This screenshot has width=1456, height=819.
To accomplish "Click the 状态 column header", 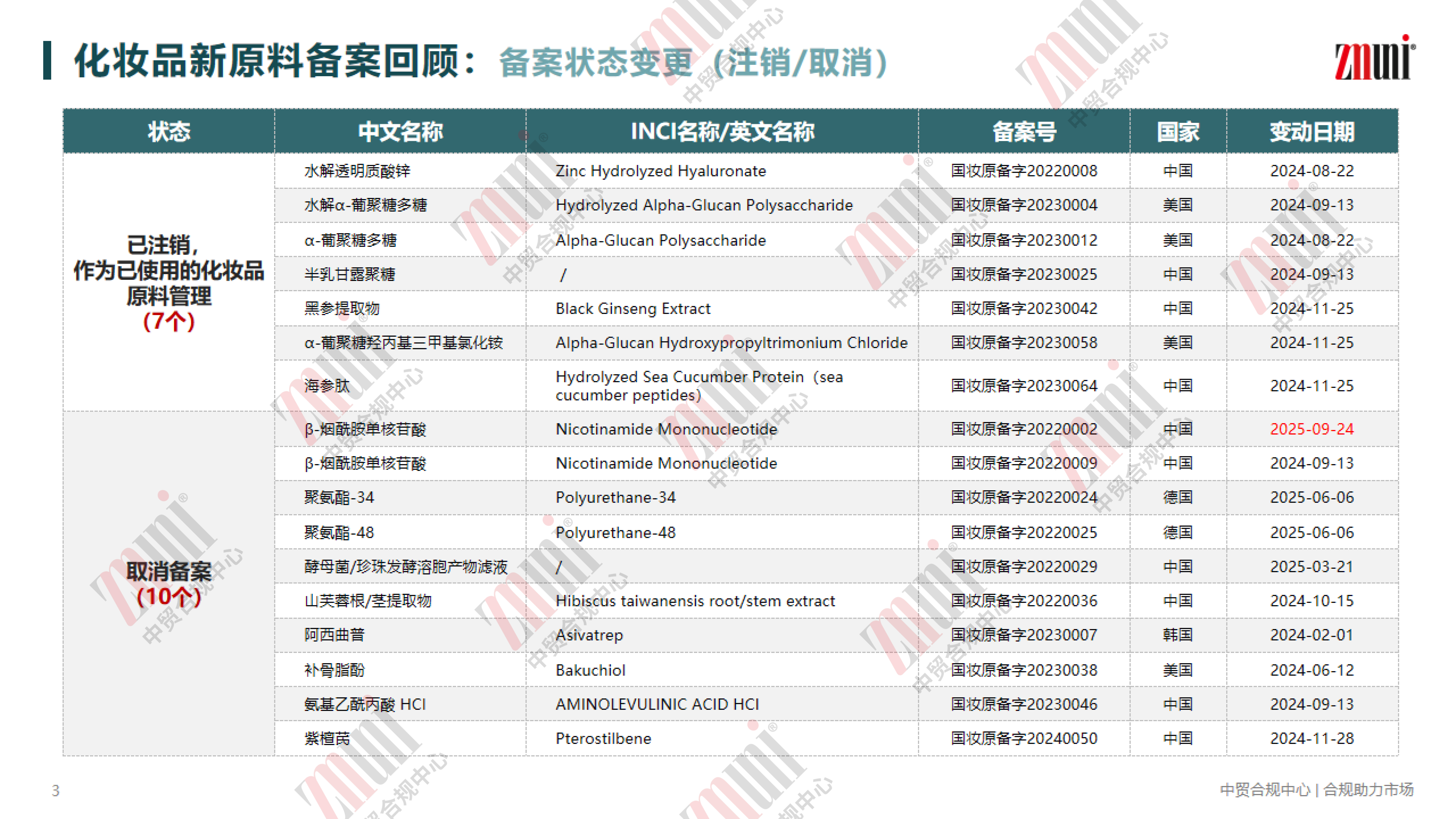I will (168, 132).
